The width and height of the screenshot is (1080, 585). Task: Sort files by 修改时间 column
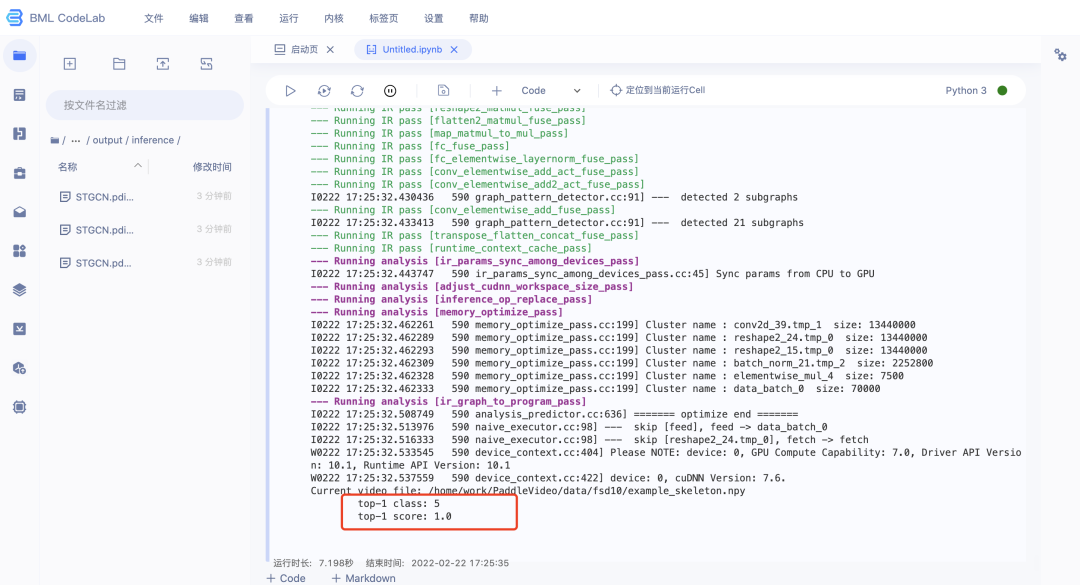pyautogui.click(x=212, y=167)
